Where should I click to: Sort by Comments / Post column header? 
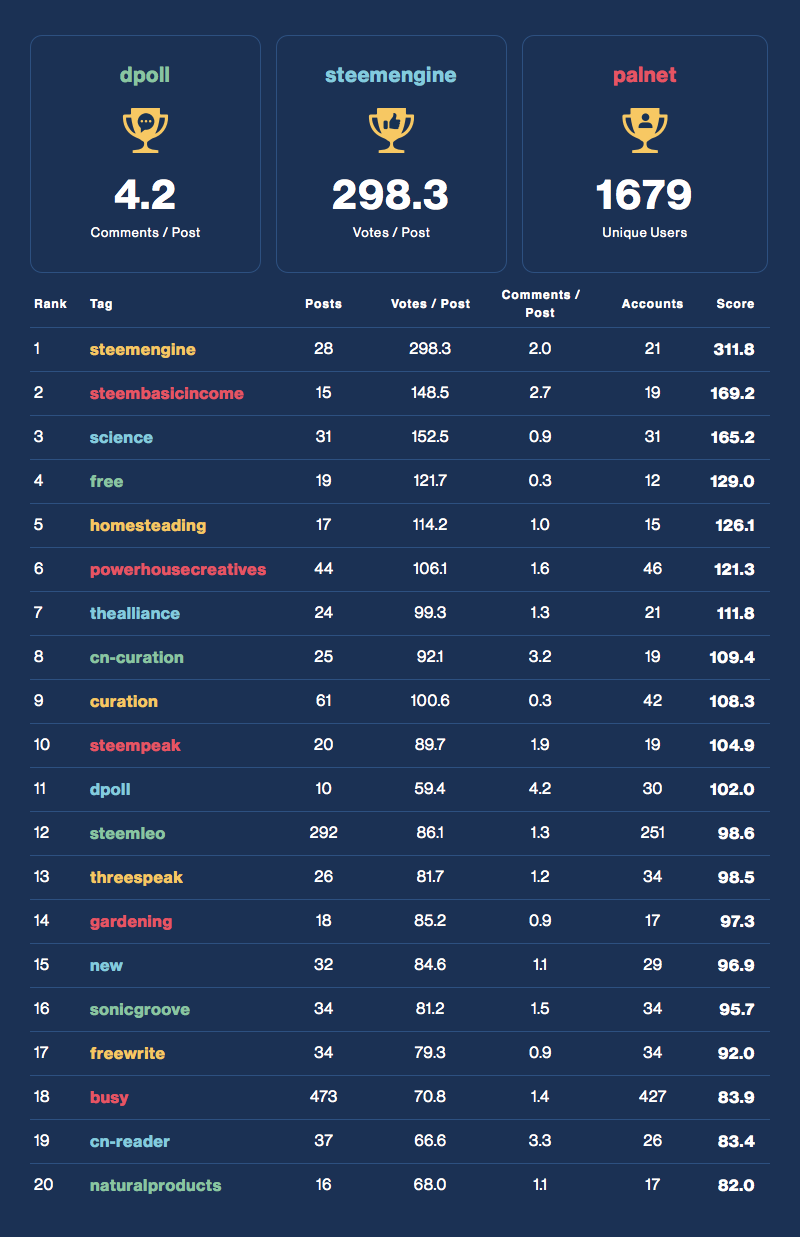pos(540,303)
